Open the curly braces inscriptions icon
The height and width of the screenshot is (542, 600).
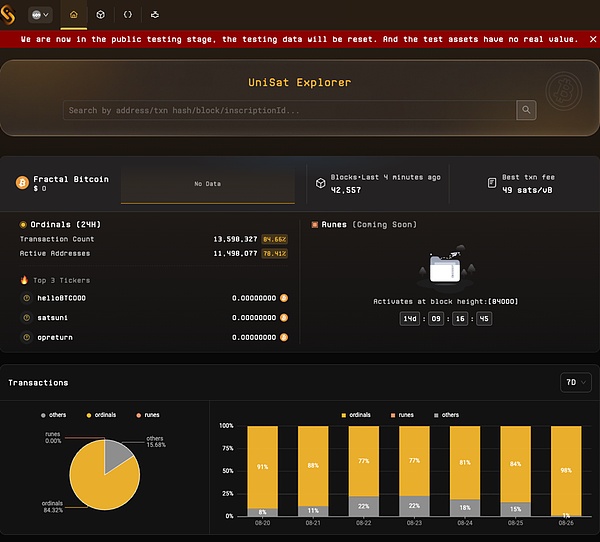tap(128, 15)
